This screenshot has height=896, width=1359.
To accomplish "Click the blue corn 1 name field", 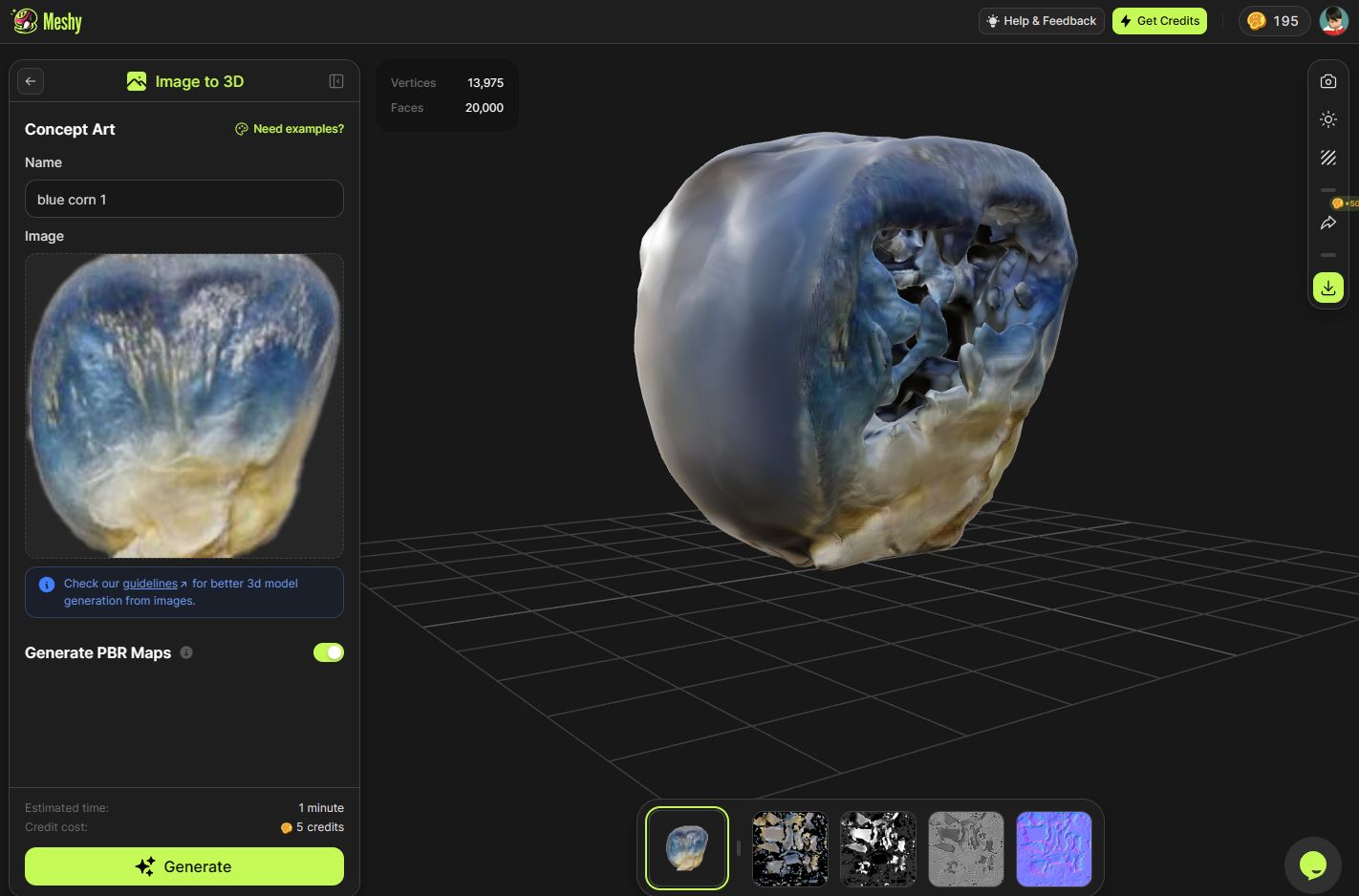I will click(183, 199).
